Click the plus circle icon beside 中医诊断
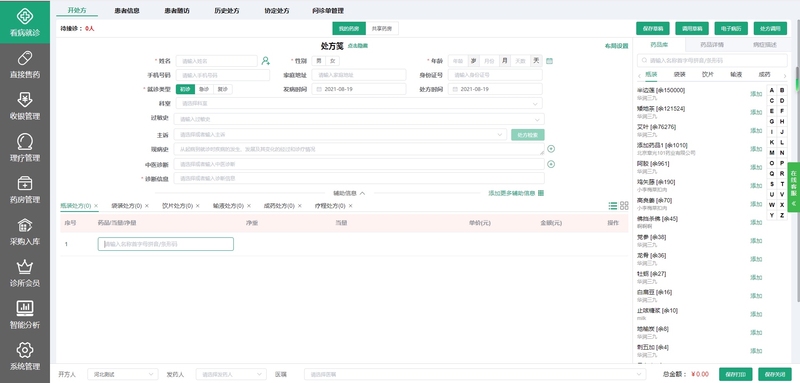 pyautogui.click(x=551, y=164)
